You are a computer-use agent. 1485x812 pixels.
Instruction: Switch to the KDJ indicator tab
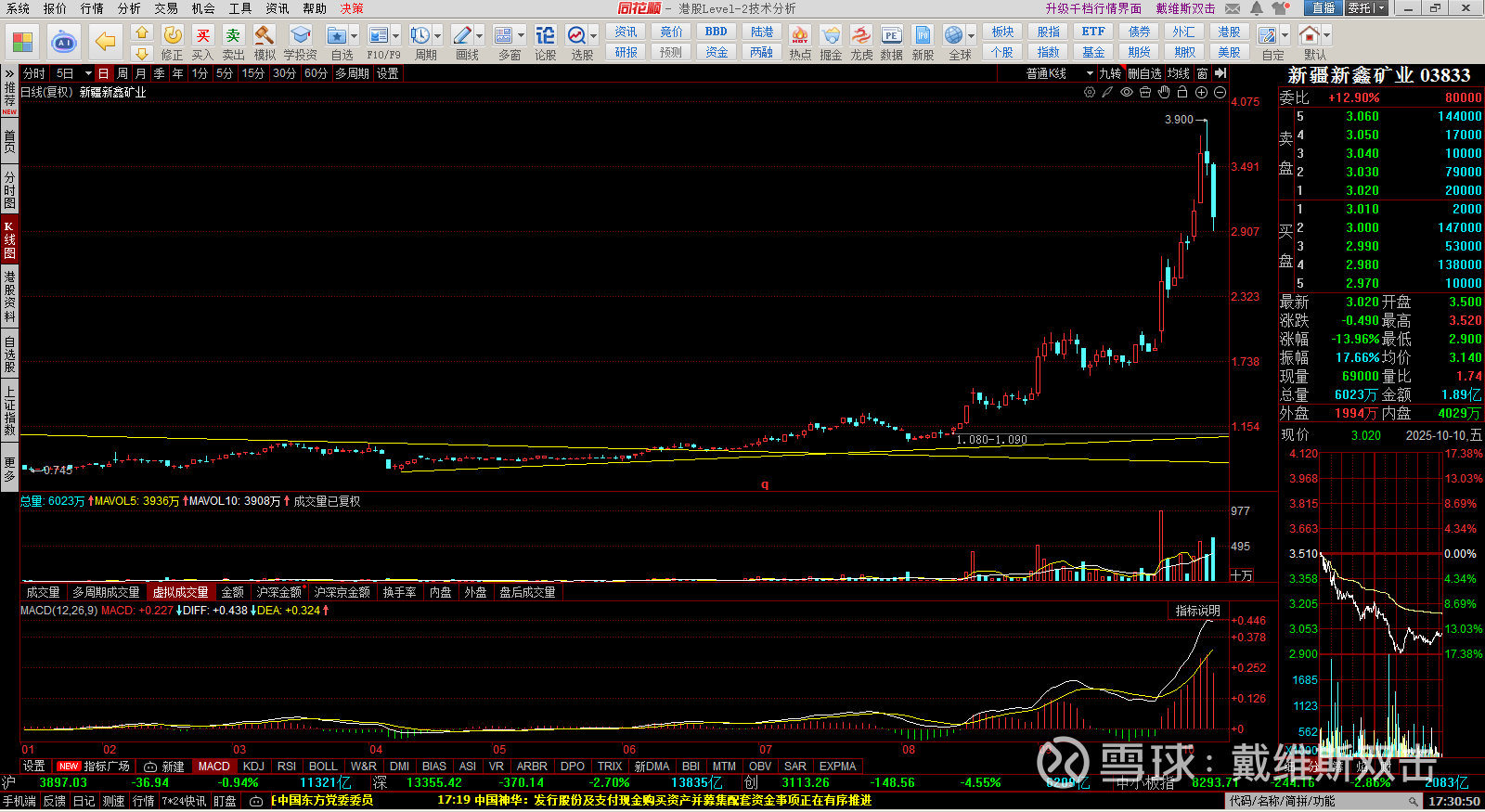click(x=253, y=767)
